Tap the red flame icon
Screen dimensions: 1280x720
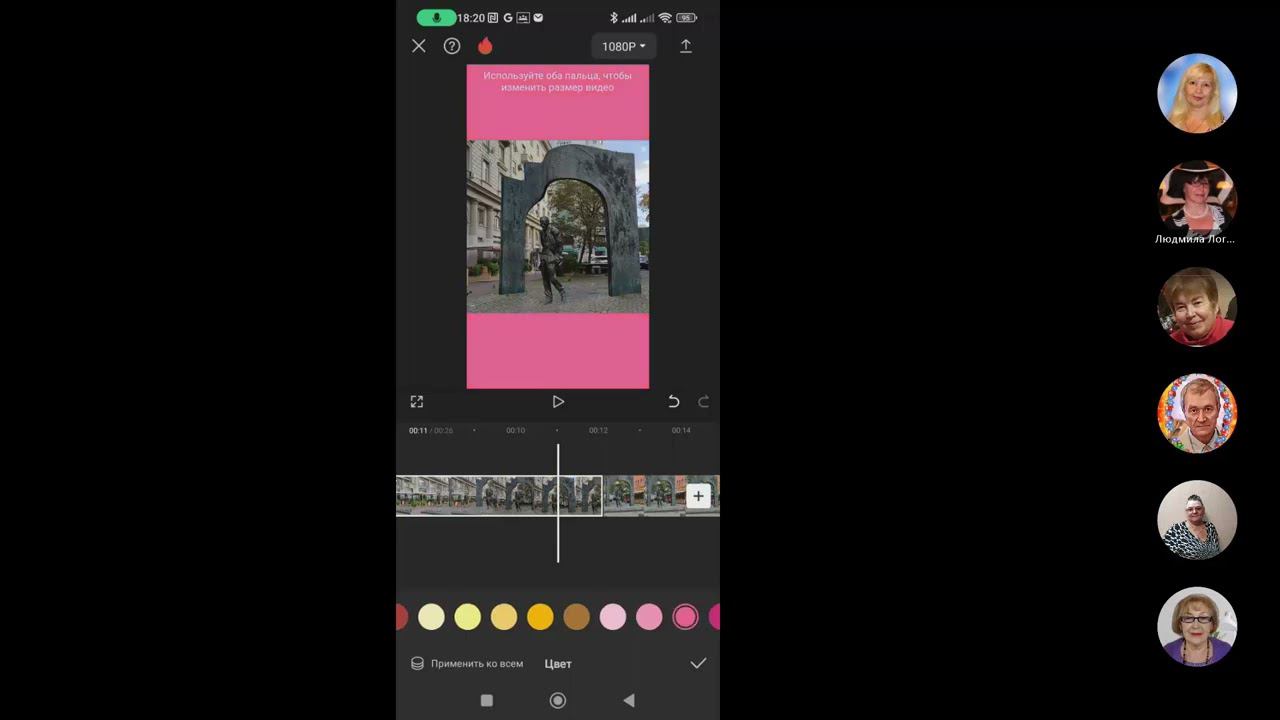tap(485, 46)
